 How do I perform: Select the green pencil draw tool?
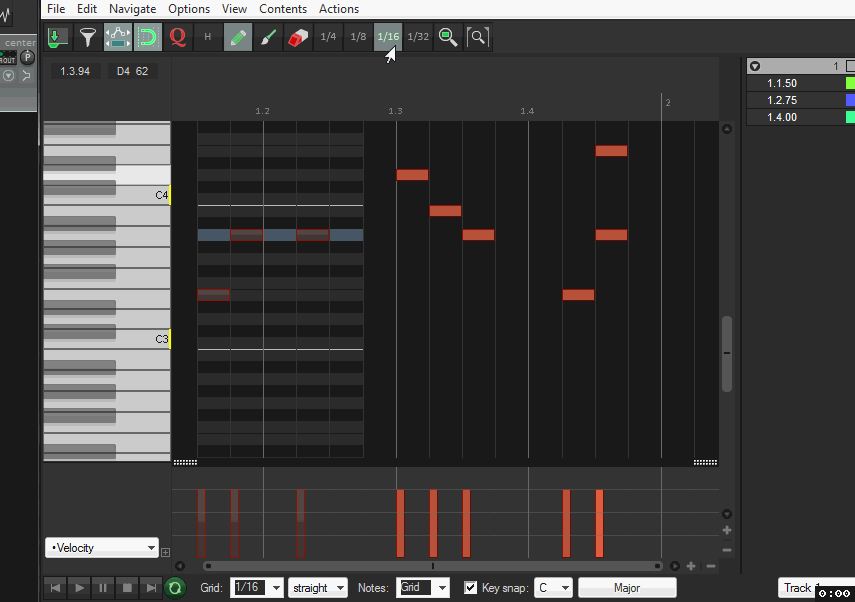(238, 37)
